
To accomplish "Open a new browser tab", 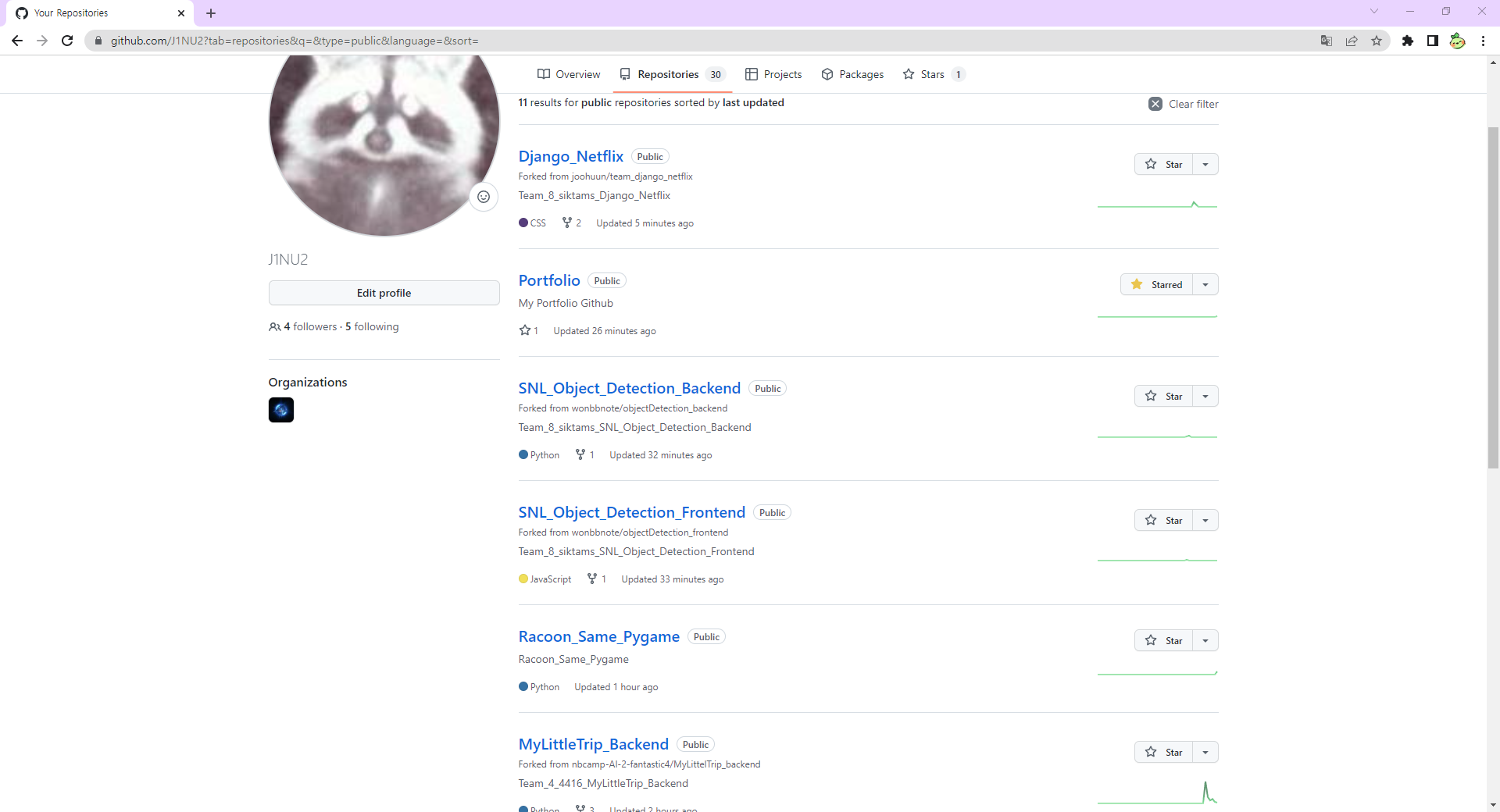I will [x=211, y=13].
